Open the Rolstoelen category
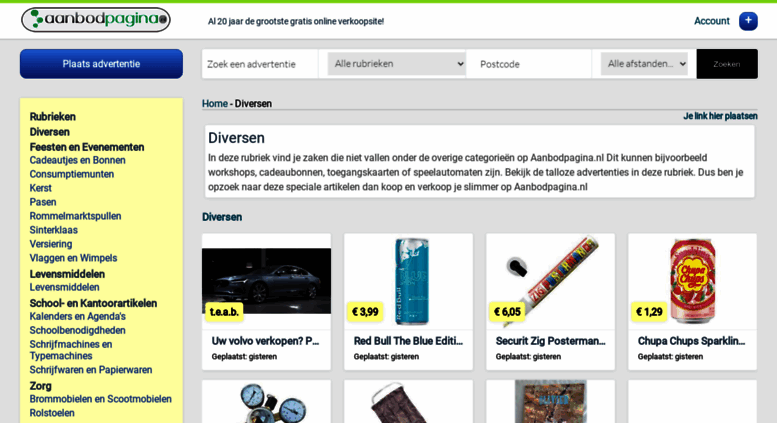The height and width of the screenshot is (423, 777). 52,413
